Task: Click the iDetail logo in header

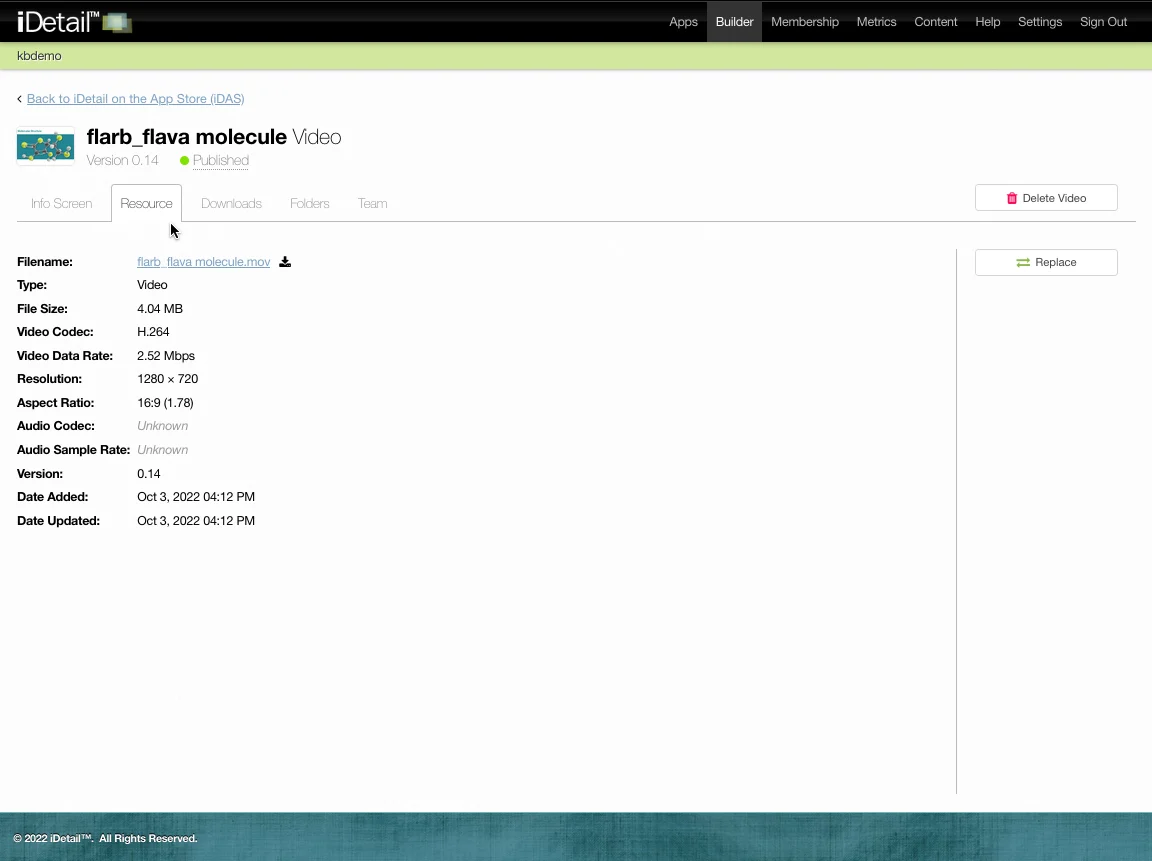Action: [74, 22]
